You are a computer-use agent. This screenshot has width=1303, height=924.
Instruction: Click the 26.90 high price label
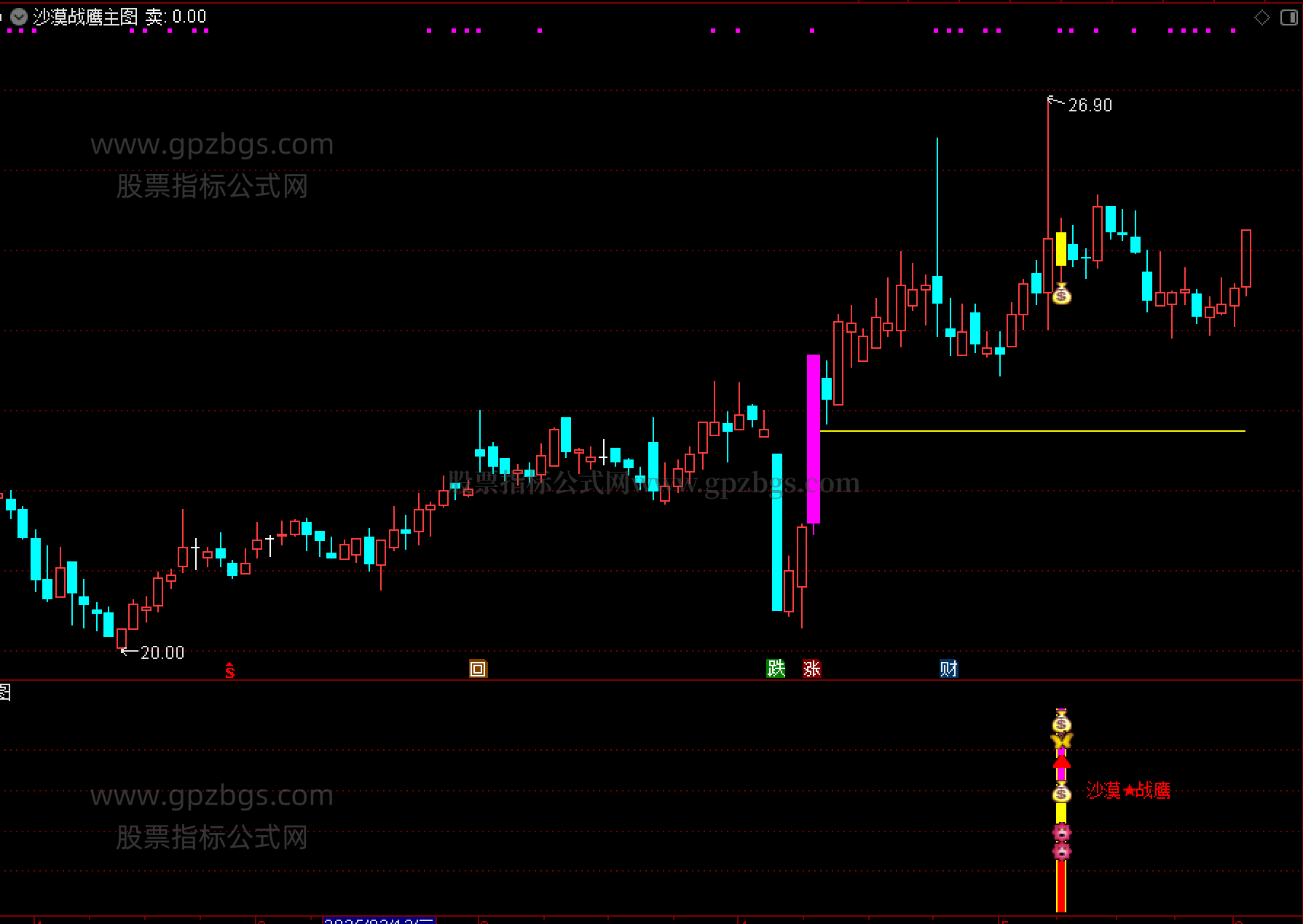coord(1090,106)
